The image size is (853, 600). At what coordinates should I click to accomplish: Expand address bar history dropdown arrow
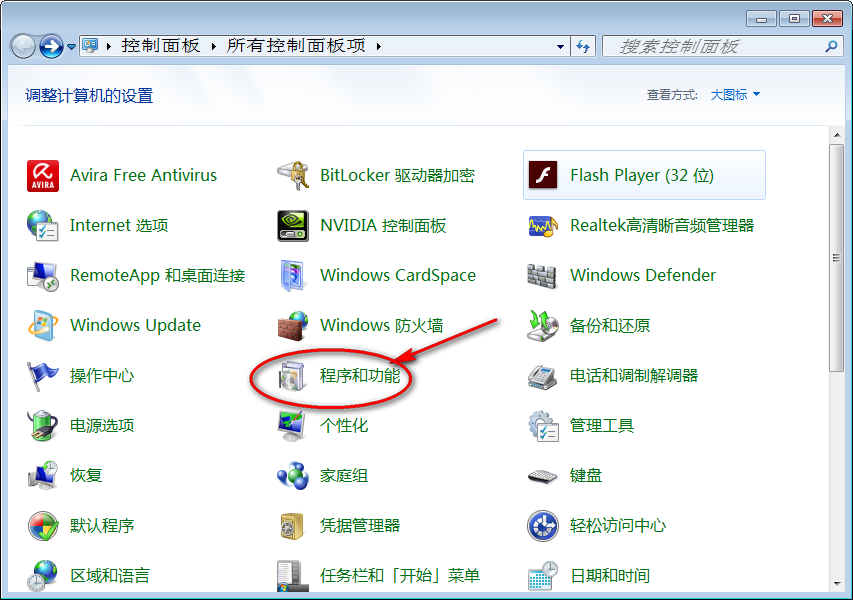[x=560, y=47]
